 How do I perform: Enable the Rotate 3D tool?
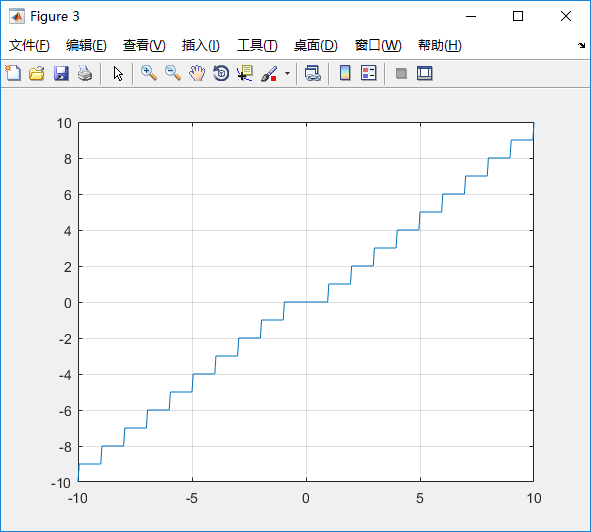coord(221,73)
